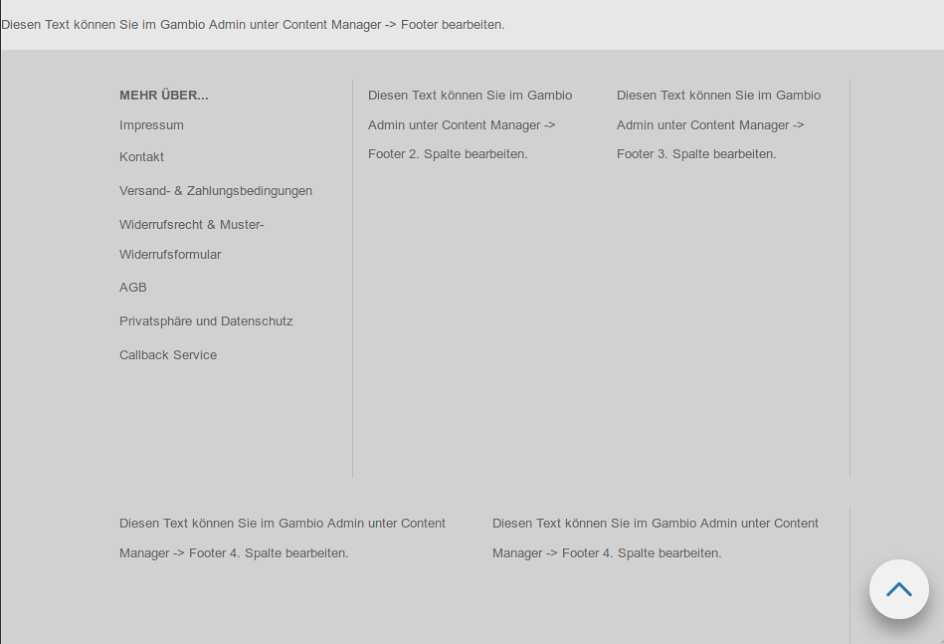Image resolution: width=944 pixels, height=644 pixels.
Task: Click 'Footer 2. Spalte bearbeiten.' text line
Action: pos(447,154)
